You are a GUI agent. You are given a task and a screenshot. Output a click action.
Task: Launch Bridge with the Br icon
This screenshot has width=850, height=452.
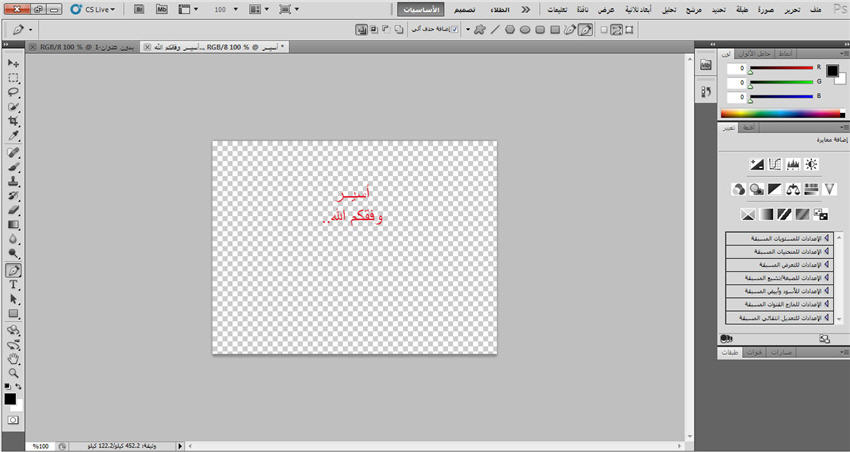pos(139,9)
